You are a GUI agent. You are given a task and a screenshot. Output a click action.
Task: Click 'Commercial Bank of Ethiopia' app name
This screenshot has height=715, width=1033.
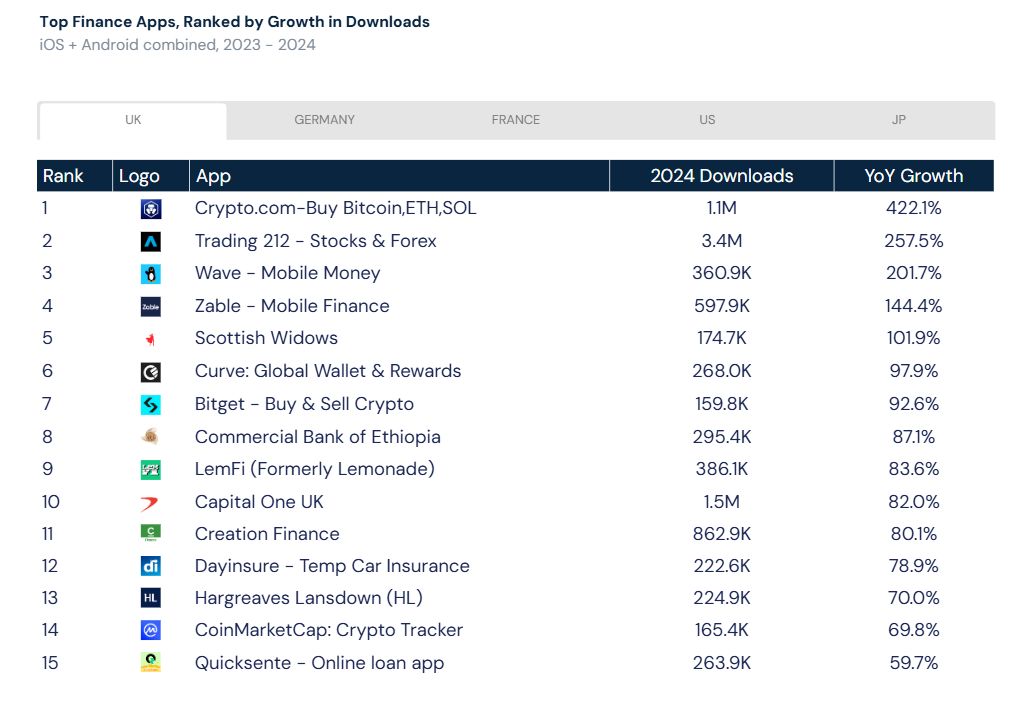click(x=318, y=437)
